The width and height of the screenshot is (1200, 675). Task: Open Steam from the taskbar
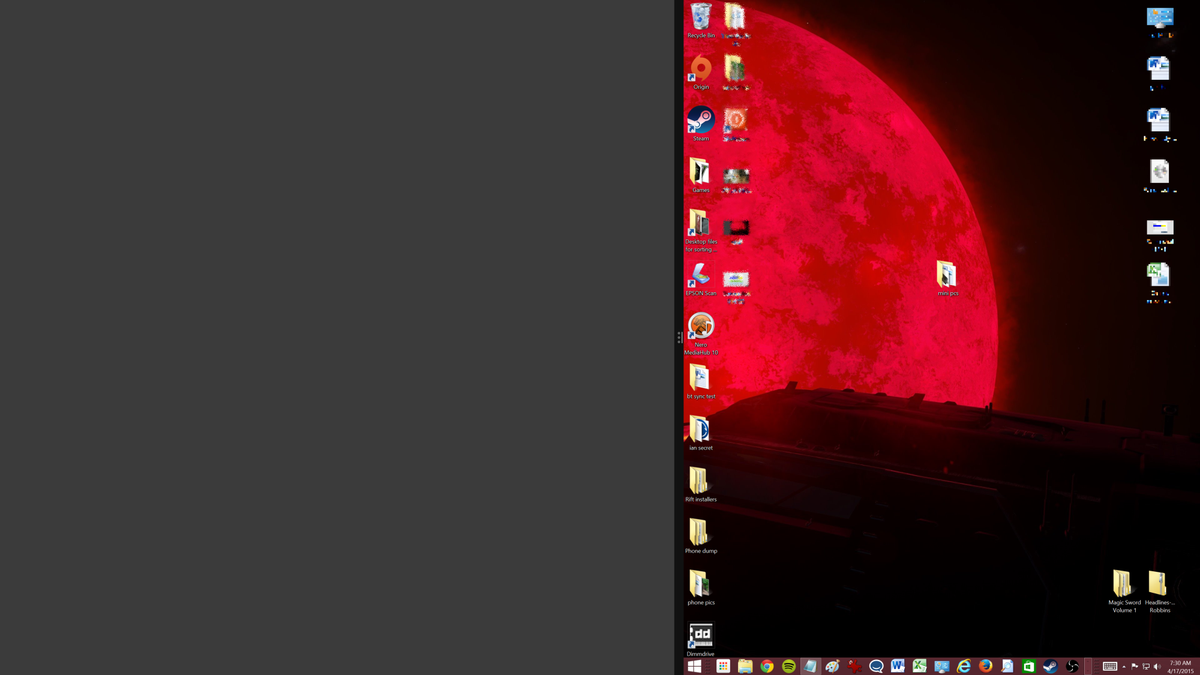click(1050, 666)
